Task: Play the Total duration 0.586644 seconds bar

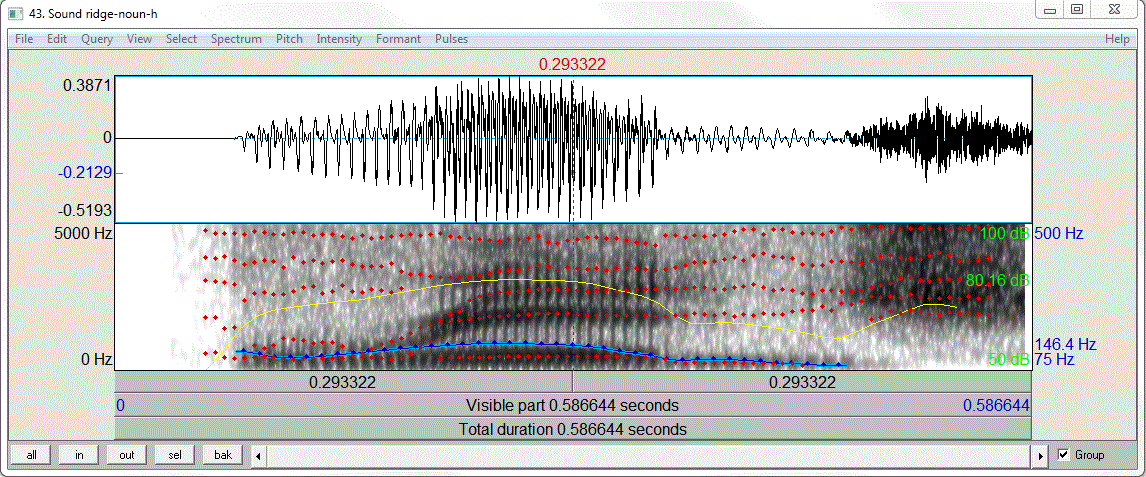Action: point(573,429)
